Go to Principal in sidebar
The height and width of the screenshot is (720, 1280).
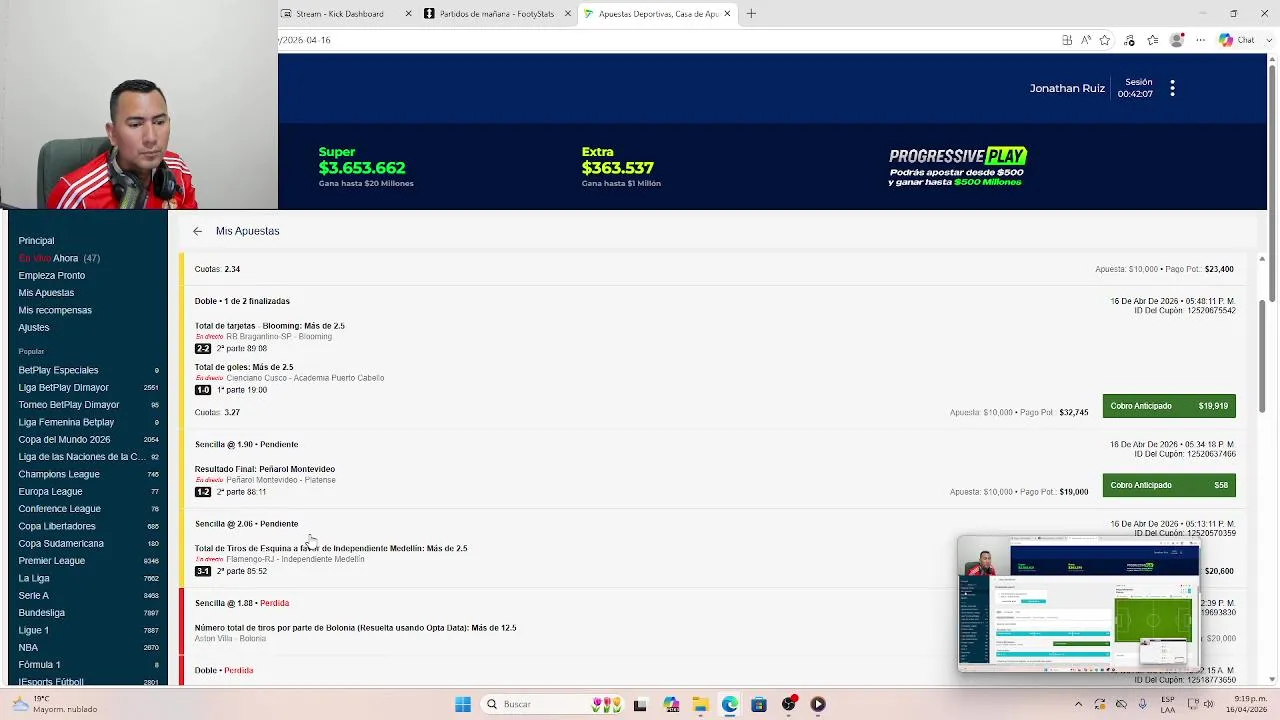36,241
